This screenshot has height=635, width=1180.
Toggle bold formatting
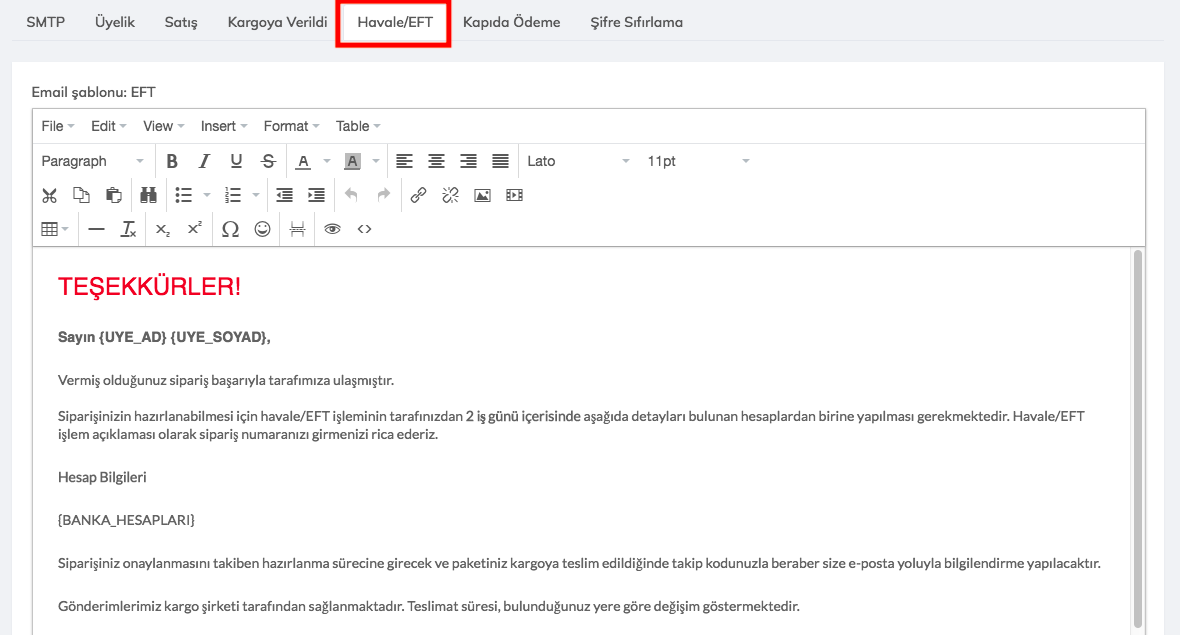point(171,160)
